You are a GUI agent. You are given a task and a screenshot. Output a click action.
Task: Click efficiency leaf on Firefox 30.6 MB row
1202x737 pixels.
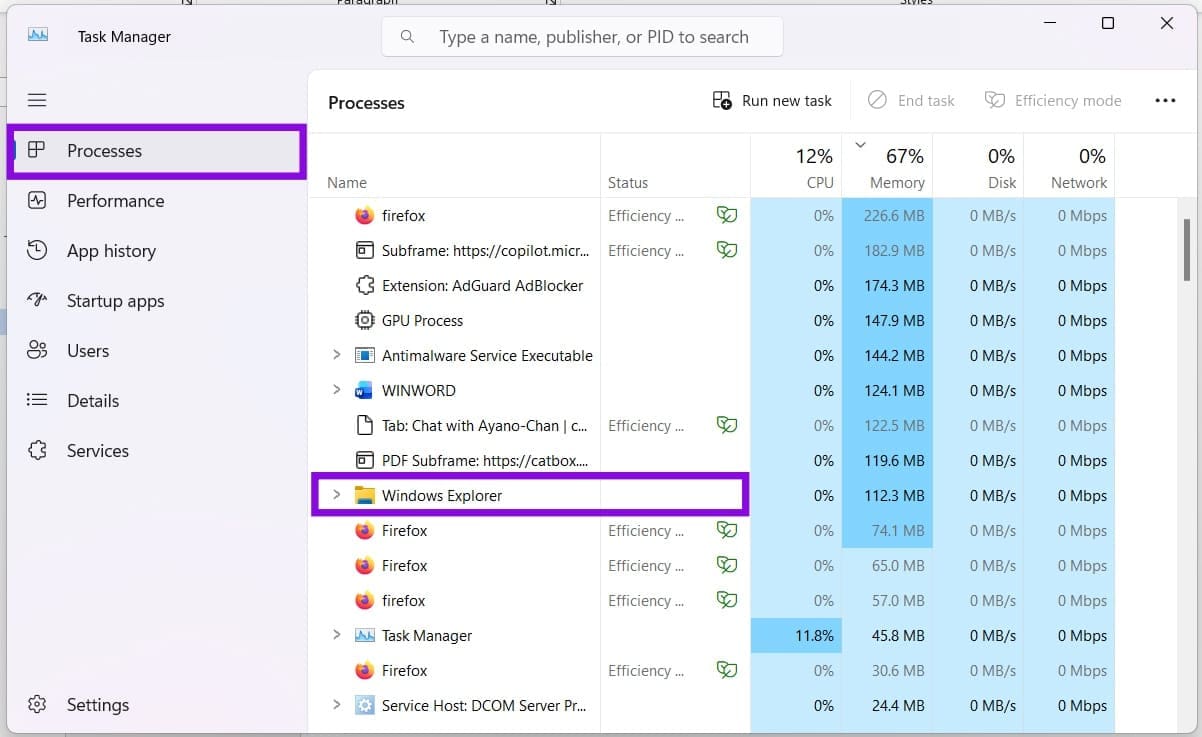(x=727, y=670)
